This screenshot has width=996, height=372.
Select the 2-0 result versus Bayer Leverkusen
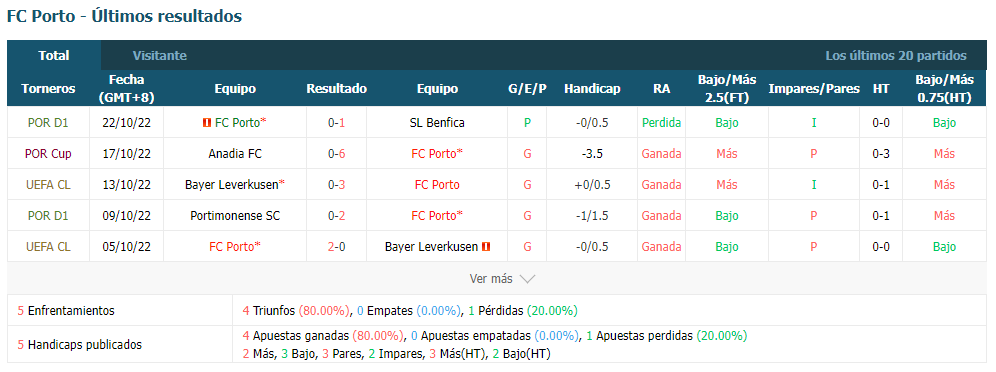pyautogui.click(x=337, y=247)
